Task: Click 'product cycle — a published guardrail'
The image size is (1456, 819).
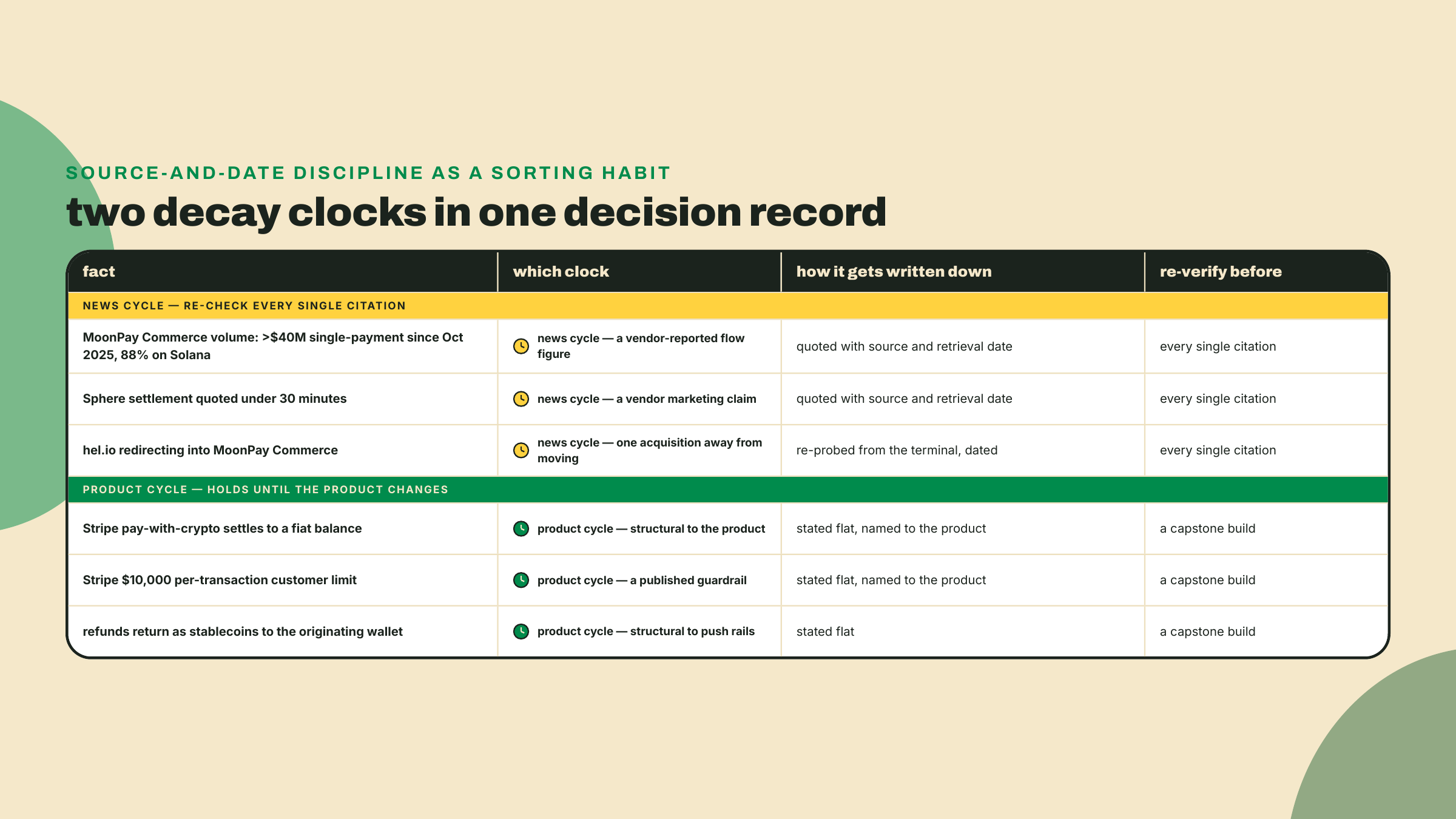Action: (642, 580)
